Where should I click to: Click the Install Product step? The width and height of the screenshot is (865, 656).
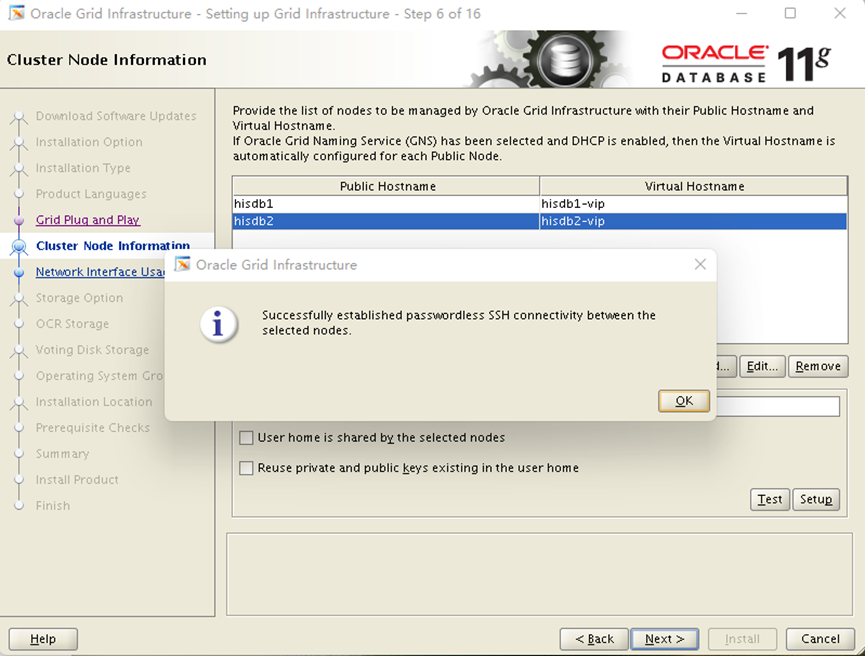[x=77, y=479]
